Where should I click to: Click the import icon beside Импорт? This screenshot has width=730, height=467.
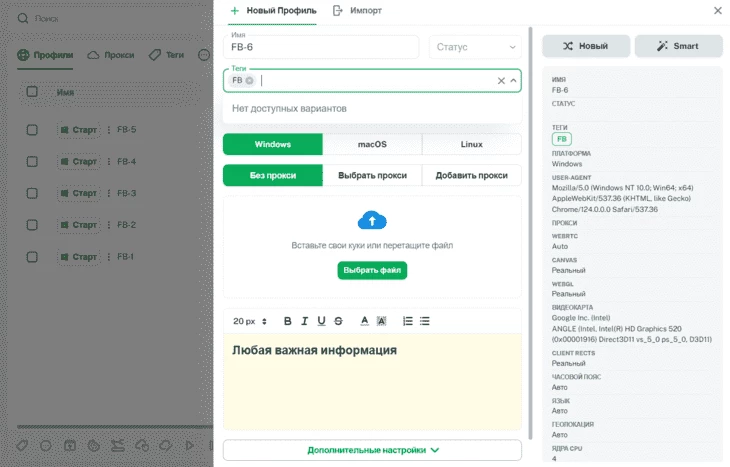[x=338, y=11]
